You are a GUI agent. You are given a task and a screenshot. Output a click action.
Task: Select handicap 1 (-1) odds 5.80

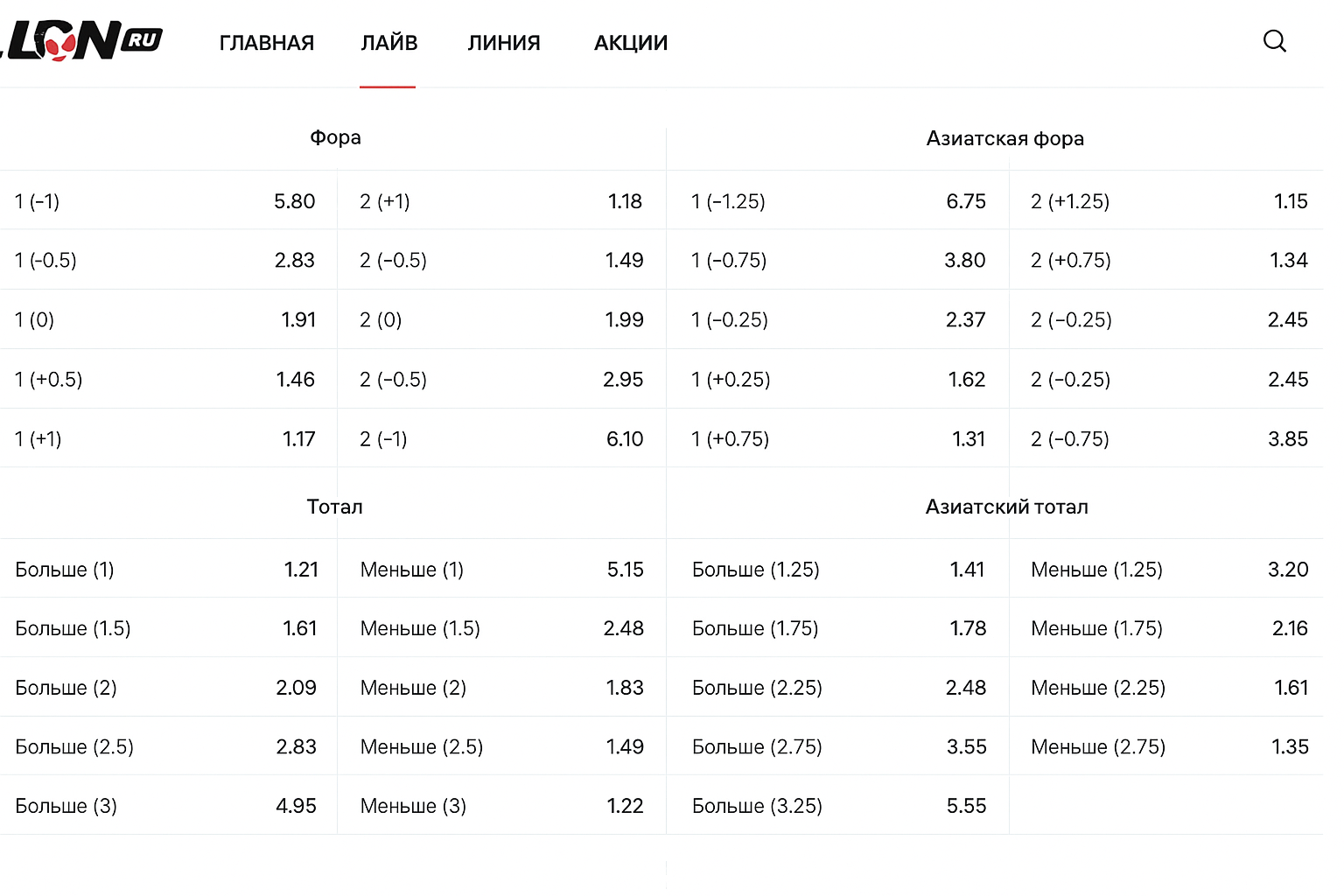tap(166, 201)
